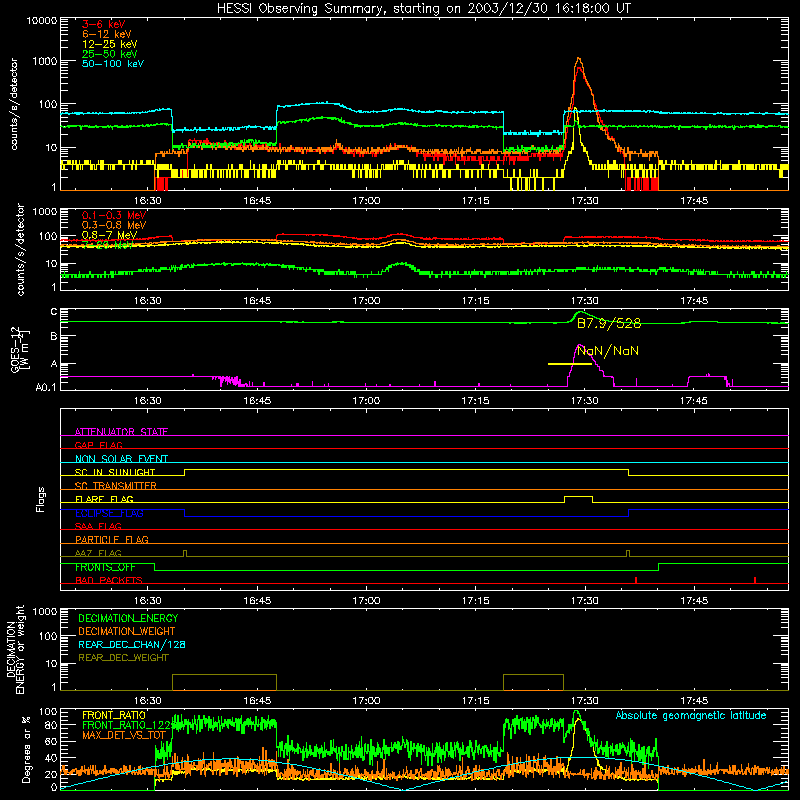
Task: Select the 3-6 keV legend label
Action: [103, 24]
